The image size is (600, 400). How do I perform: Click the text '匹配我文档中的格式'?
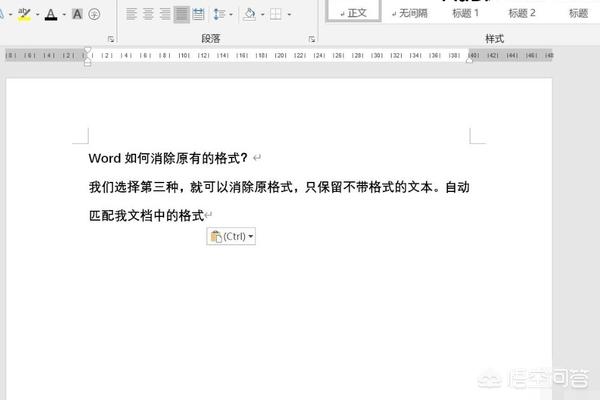pos(146,216)
